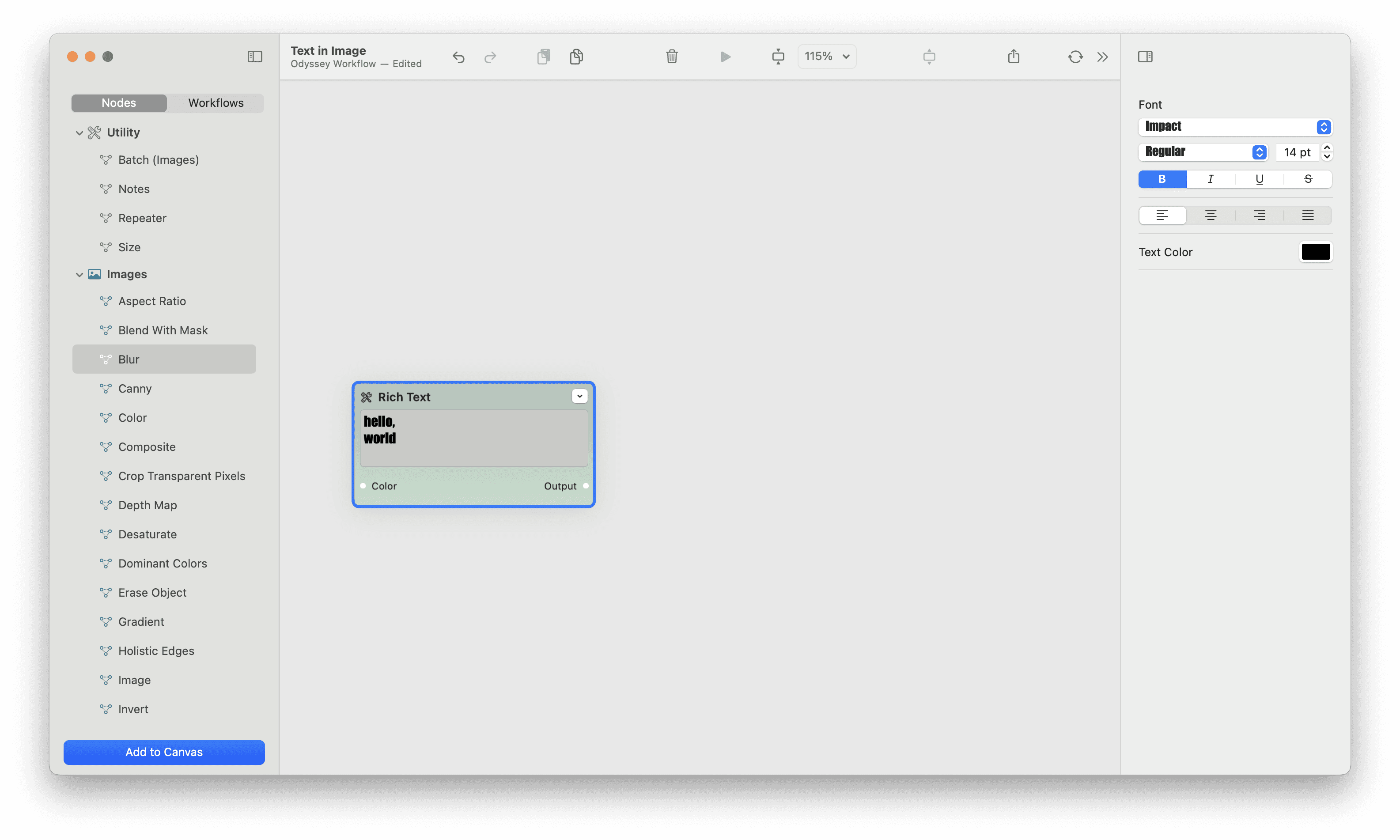This screenshot has width=1400, height=840.
Task: Select left text alignment icon
Action: pos(1162,214)
